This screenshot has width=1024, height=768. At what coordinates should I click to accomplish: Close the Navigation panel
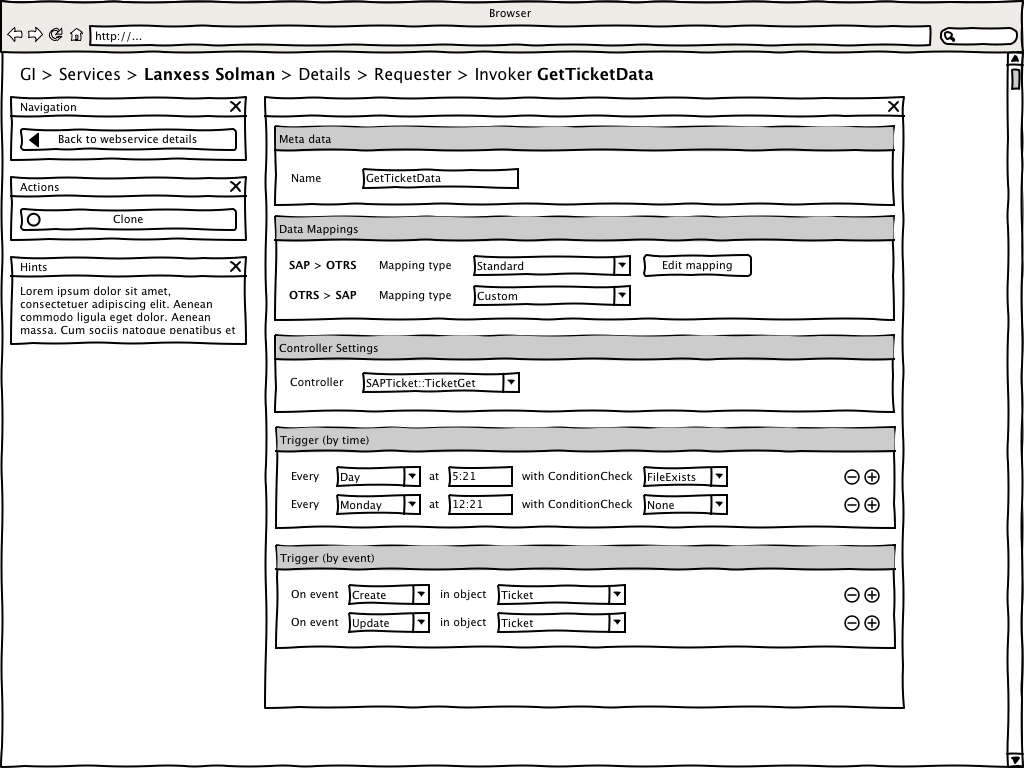coord(236,107)
